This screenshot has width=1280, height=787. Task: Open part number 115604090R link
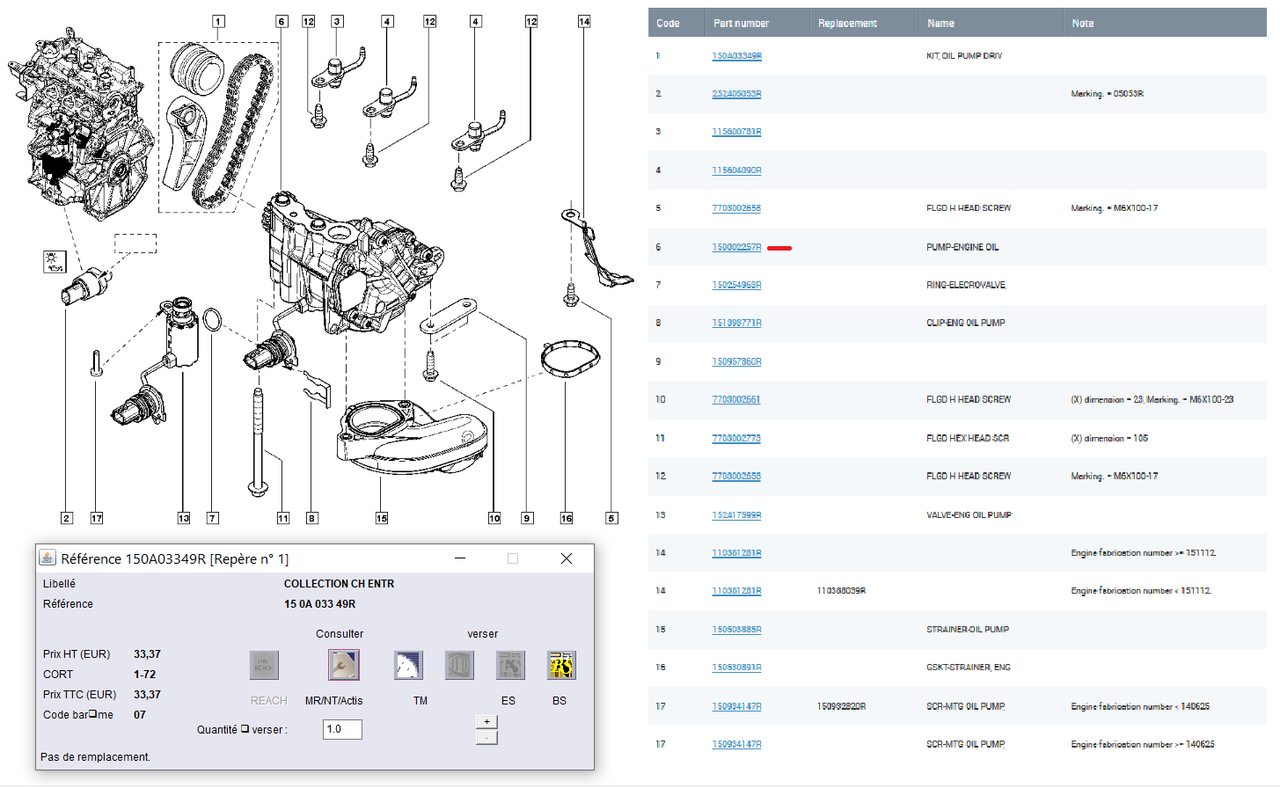point(737,170)
